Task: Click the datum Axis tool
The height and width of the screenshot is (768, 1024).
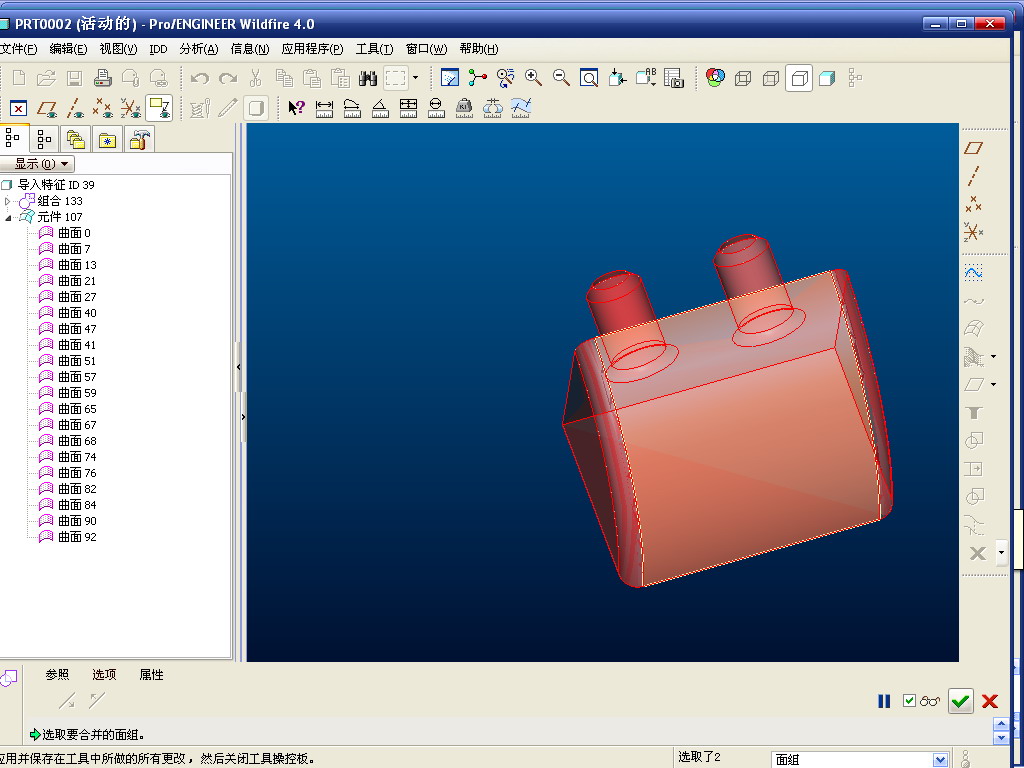Action: coord(974,176)
